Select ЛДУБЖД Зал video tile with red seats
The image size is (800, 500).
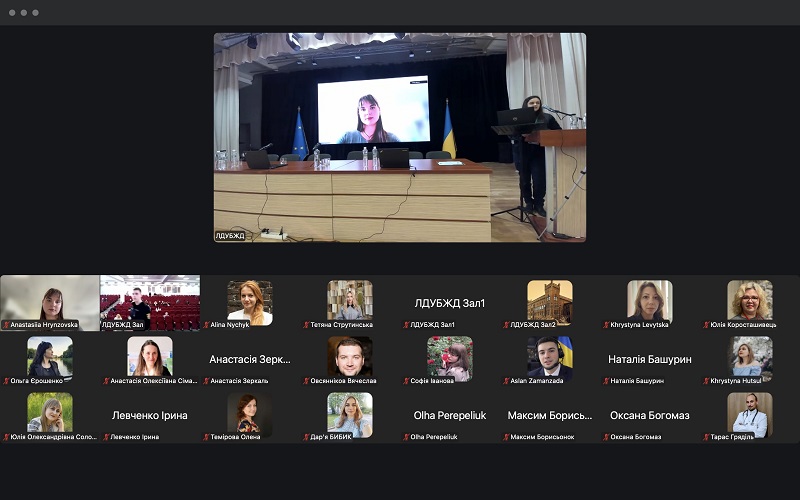click(150, 300)
